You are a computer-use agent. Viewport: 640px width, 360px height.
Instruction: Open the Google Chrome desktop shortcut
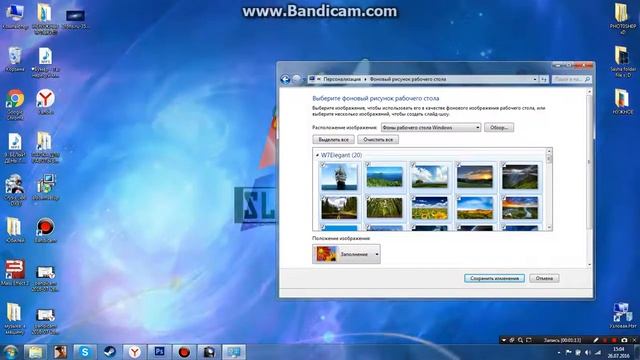[15, 104]
